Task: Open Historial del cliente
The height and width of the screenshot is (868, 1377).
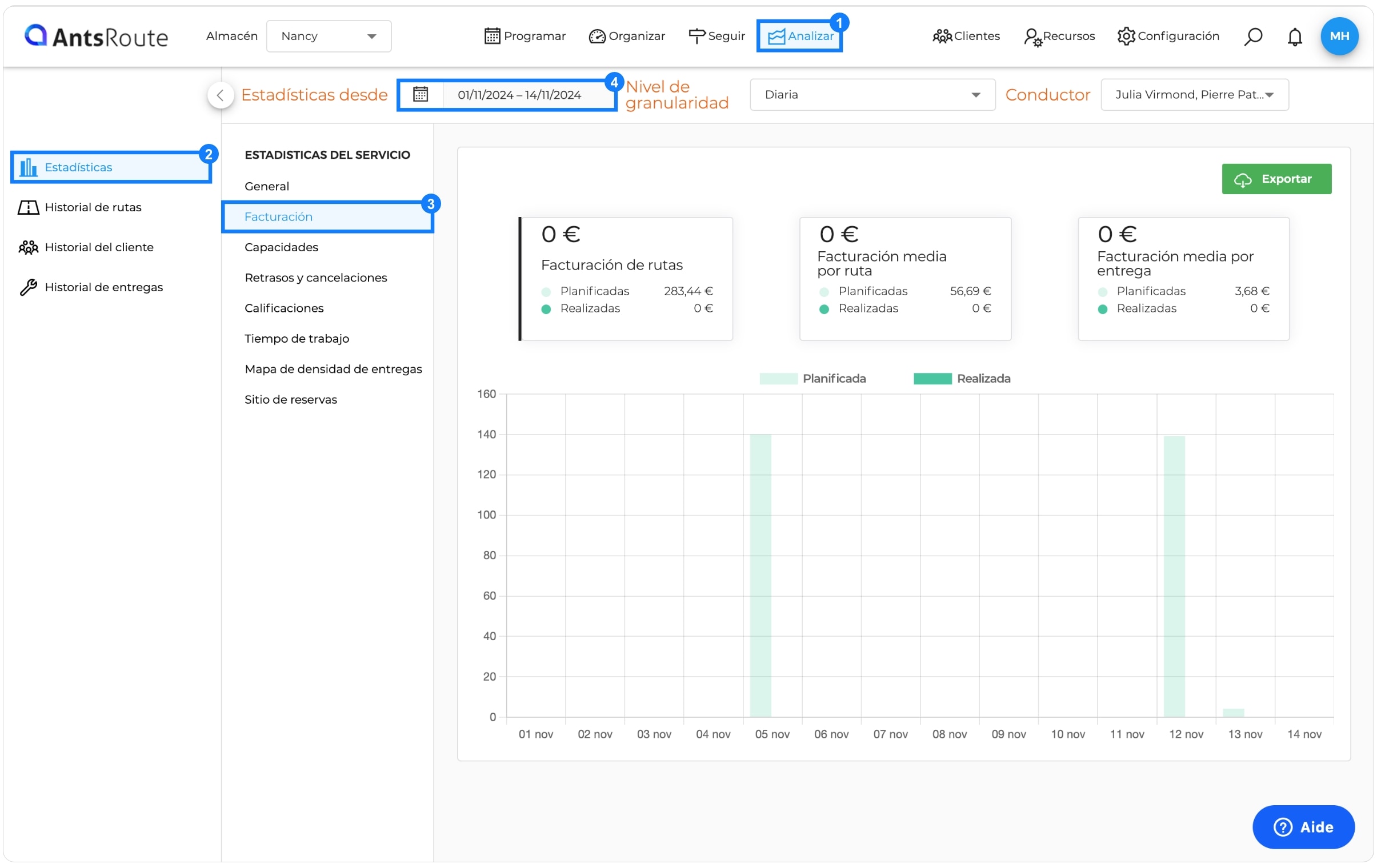Action: [x=86, y=247]
